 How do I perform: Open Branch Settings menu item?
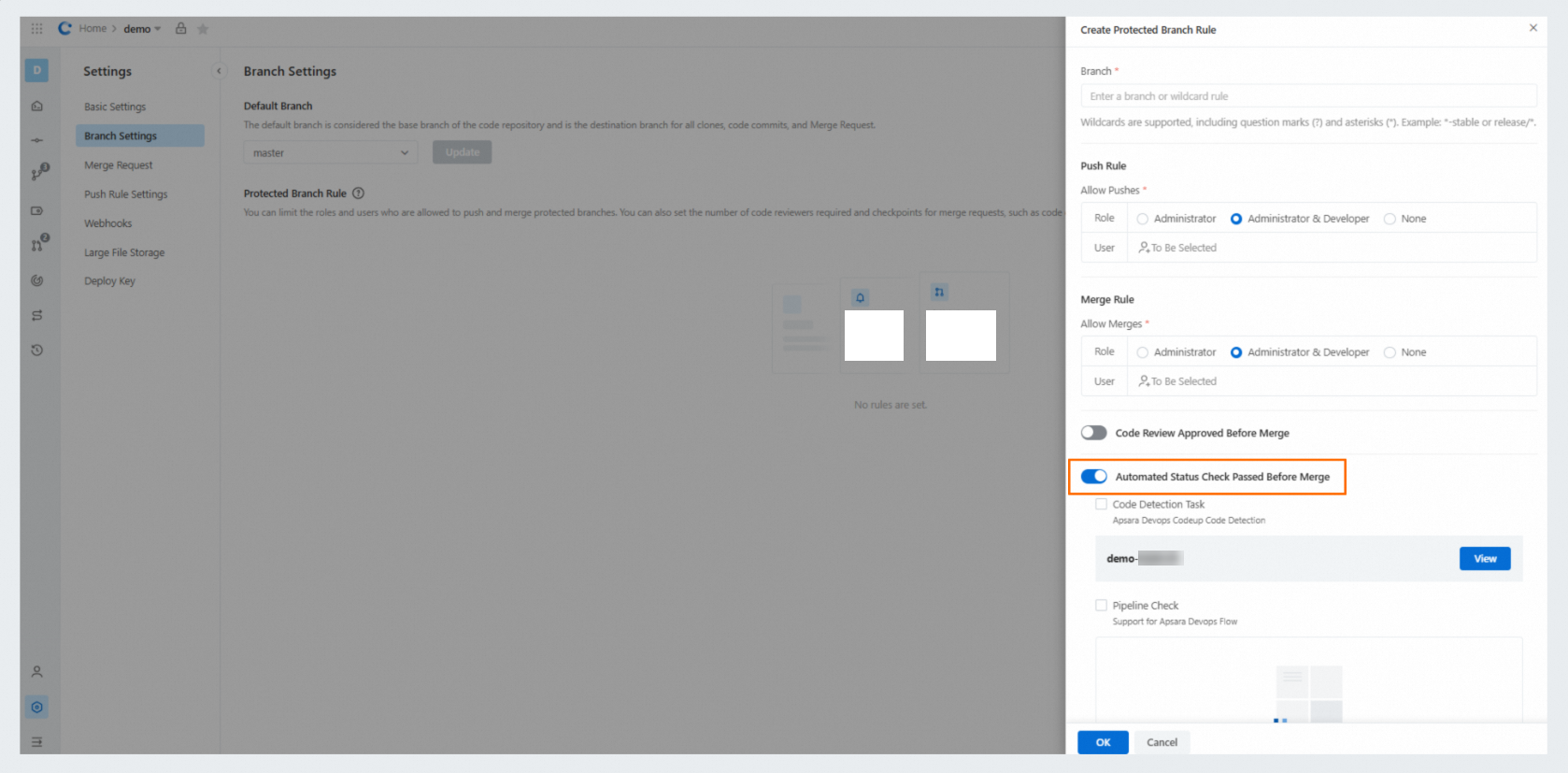tap(140, 136)
